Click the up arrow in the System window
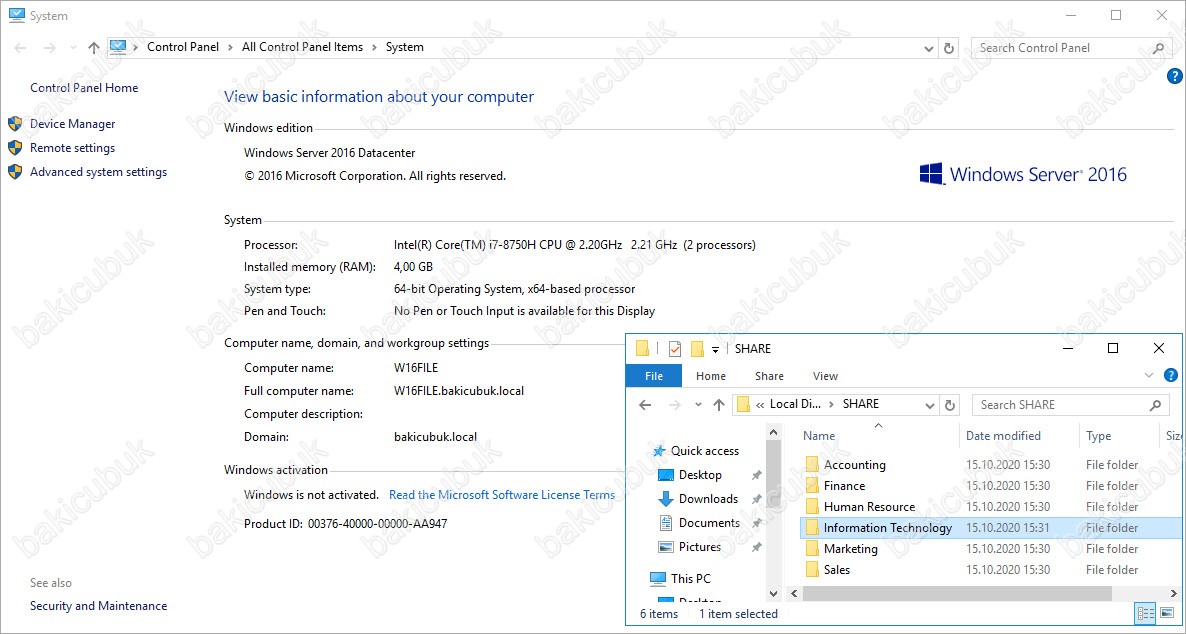This screenshot has height=634, width=1186. point(94,48)
